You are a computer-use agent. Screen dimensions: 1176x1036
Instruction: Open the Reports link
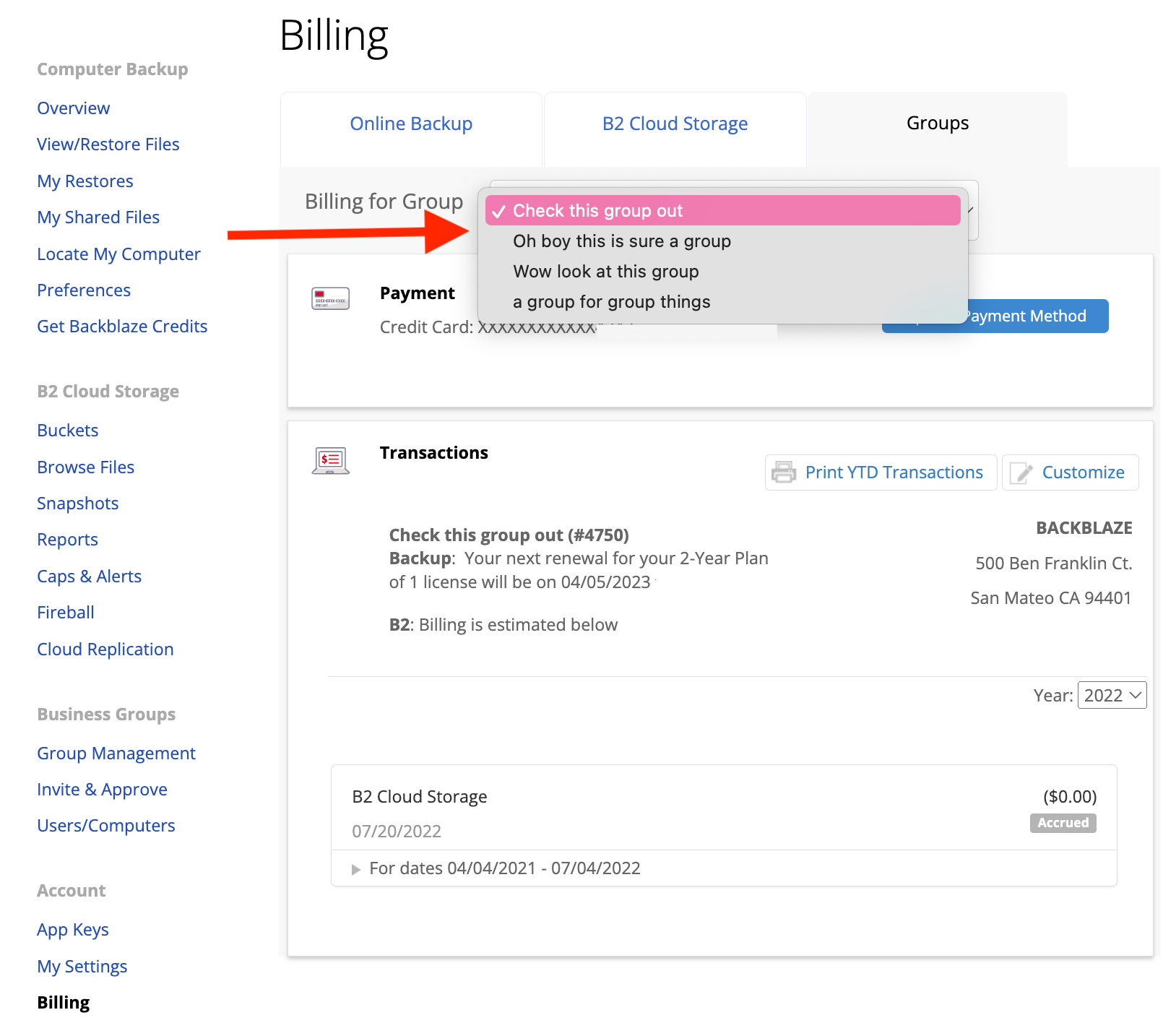coord(68,540)
